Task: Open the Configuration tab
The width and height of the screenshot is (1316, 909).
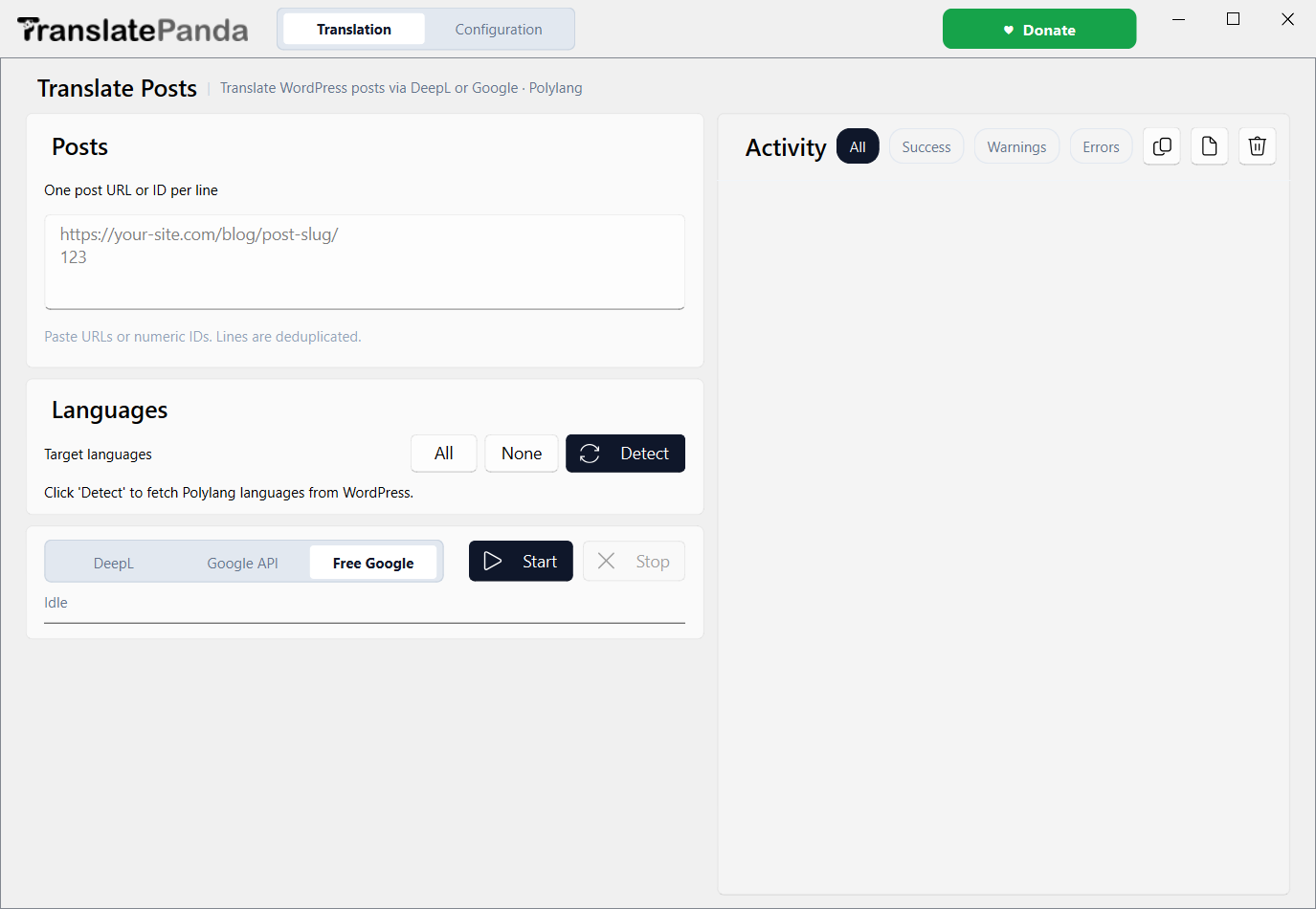Action: 499,30
